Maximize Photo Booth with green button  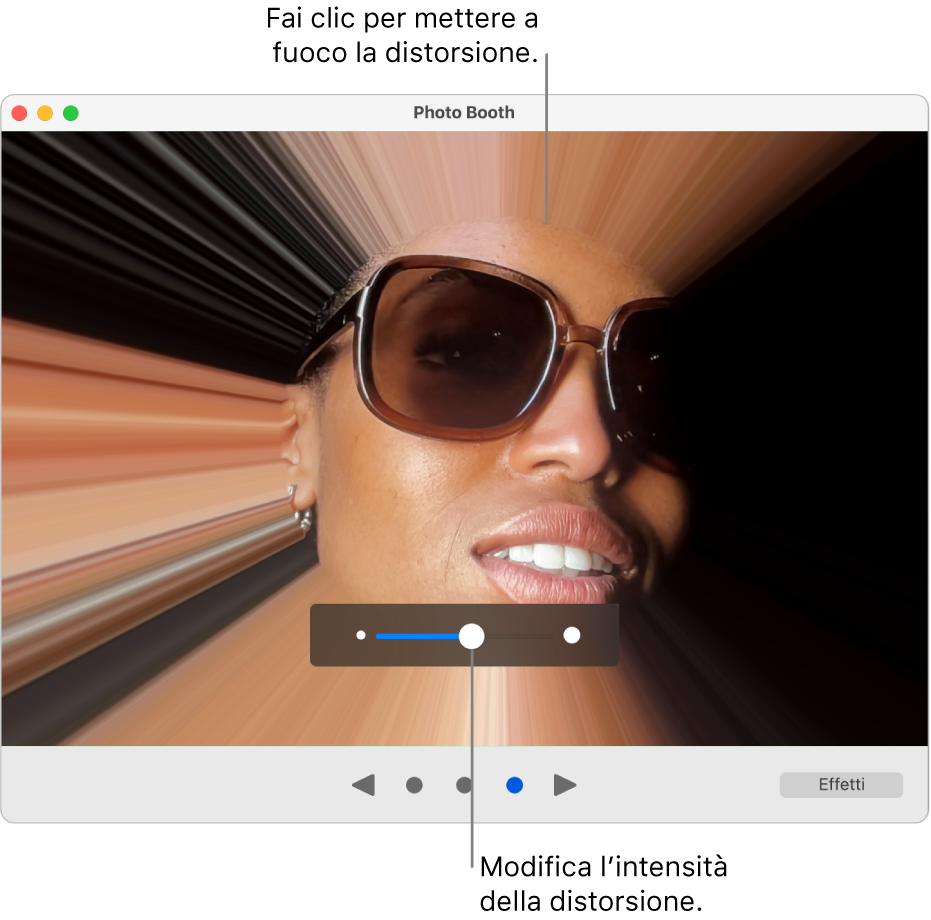(x=71, y=113)
